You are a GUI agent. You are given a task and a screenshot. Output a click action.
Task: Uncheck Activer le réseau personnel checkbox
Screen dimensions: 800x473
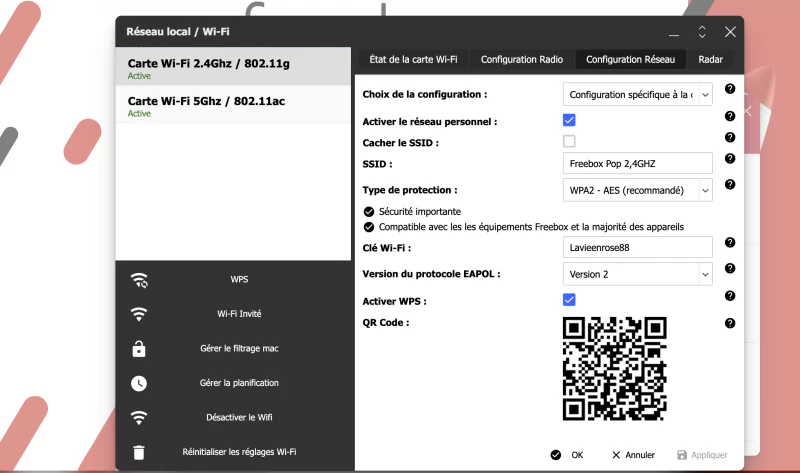click(x=569, y=120)
